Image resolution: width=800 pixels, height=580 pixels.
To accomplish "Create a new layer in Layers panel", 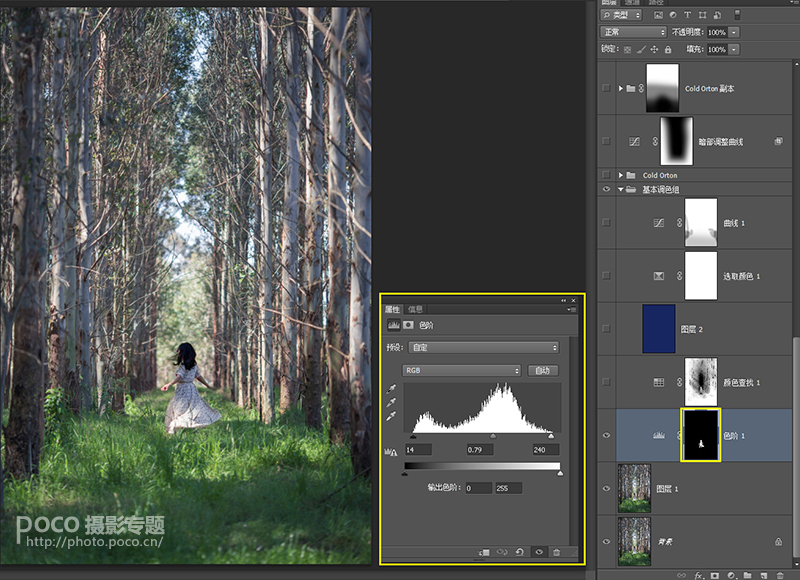I will pos(764,575).
